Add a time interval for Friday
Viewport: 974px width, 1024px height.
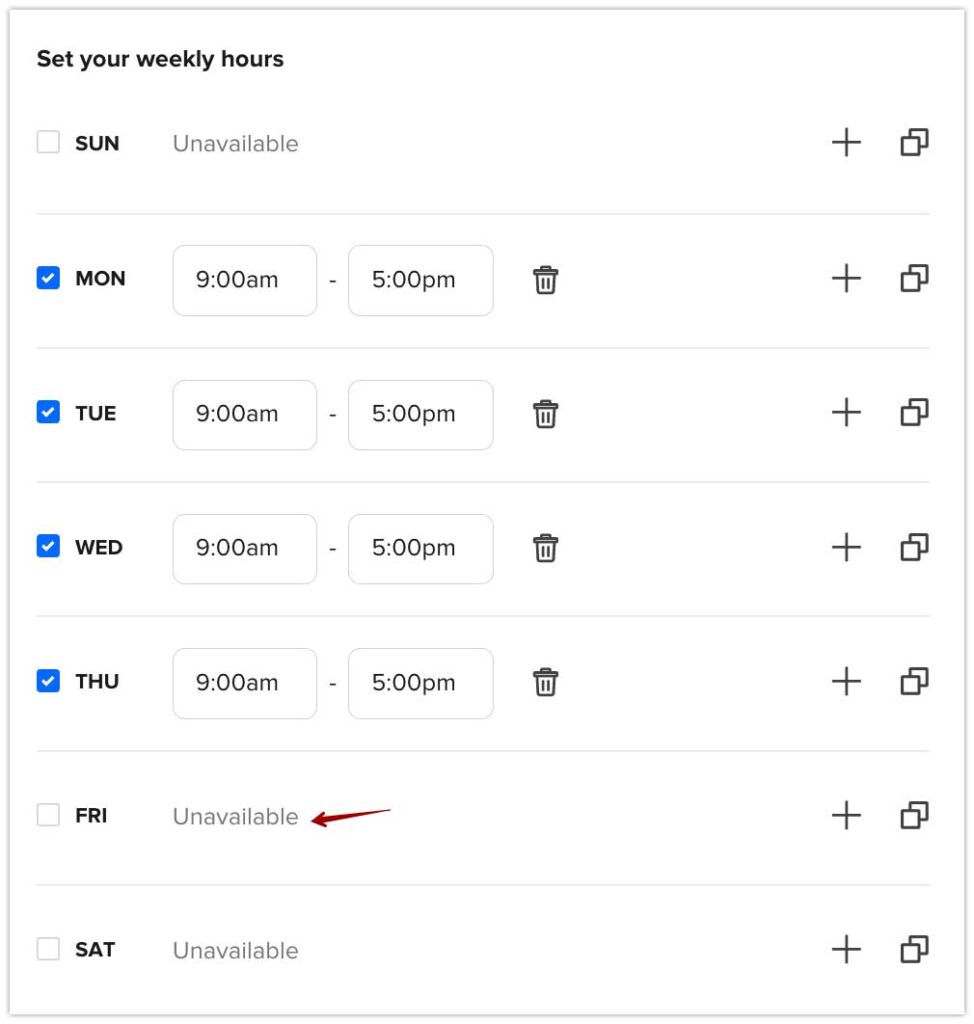tap(846, 815)
